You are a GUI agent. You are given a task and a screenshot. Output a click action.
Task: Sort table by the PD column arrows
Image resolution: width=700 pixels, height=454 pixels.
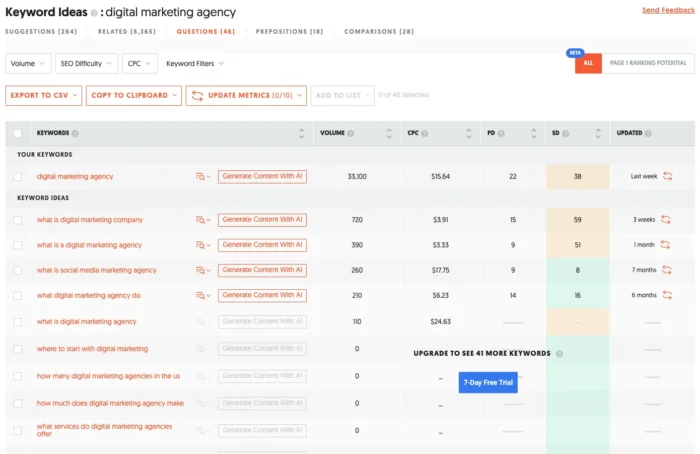[533, 133]
